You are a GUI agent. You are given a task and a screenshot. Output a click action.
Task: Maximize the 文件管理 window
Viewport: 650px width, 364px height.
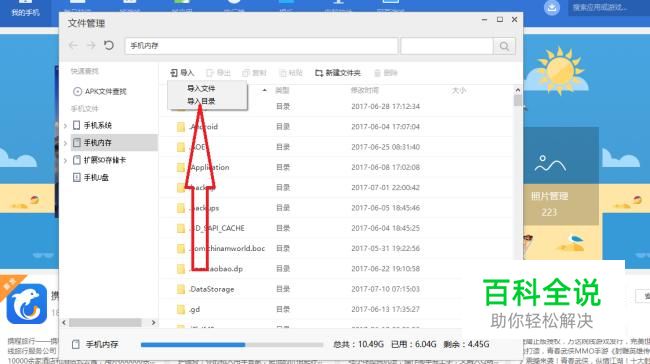point(500,19)
